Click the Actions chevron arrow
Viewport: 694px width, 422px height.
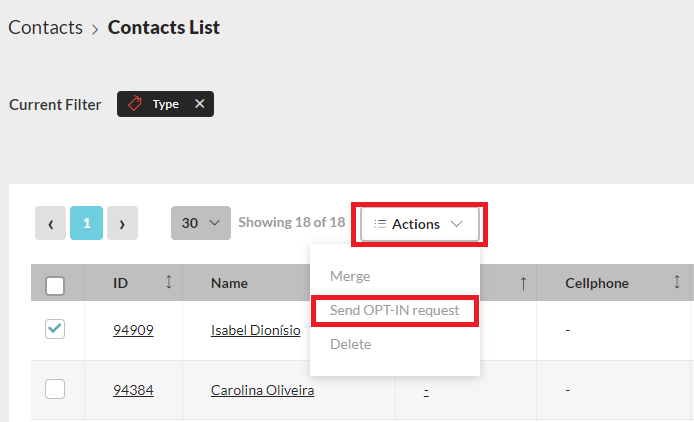[457, 224]
